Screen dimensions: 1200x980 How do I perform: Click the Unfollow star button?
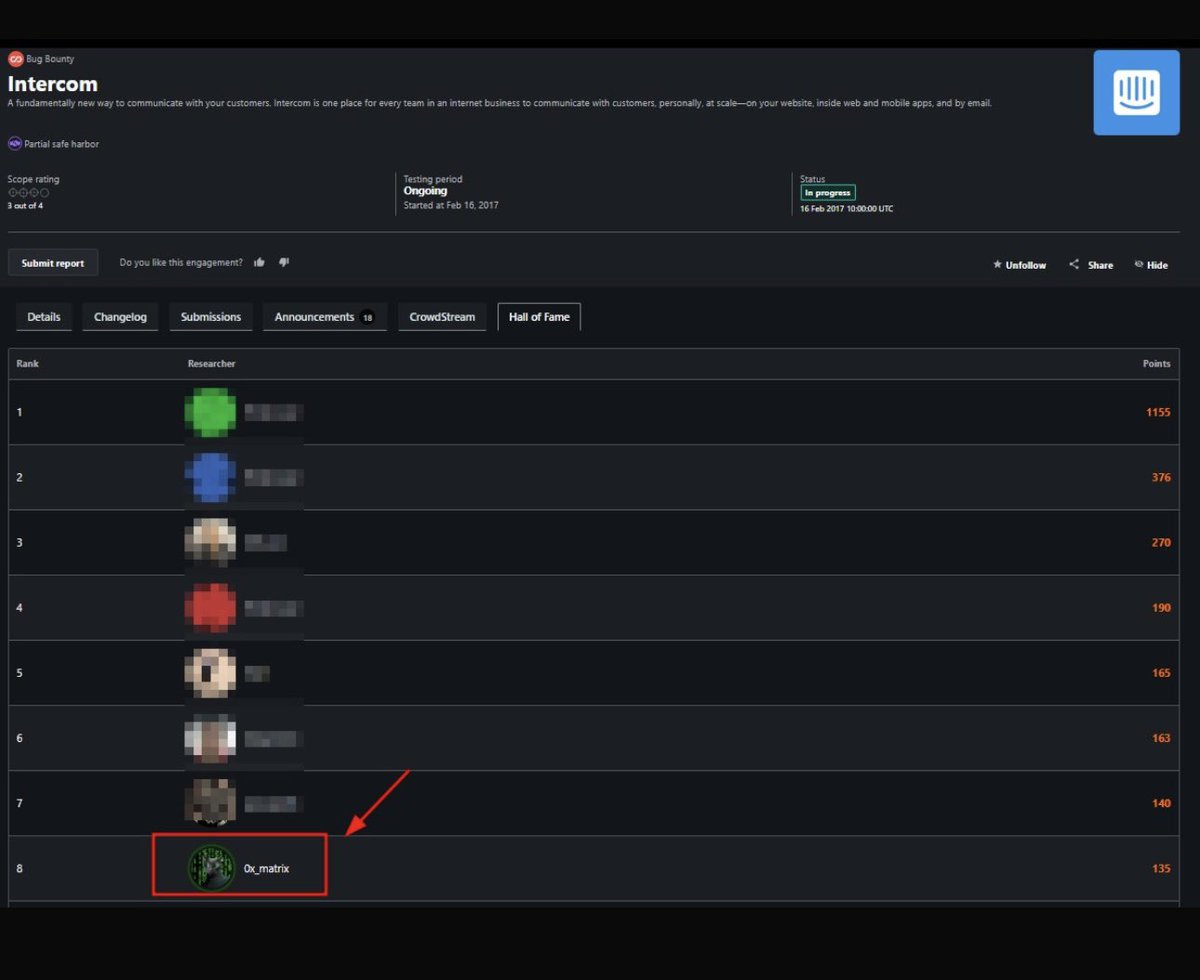1019,265
